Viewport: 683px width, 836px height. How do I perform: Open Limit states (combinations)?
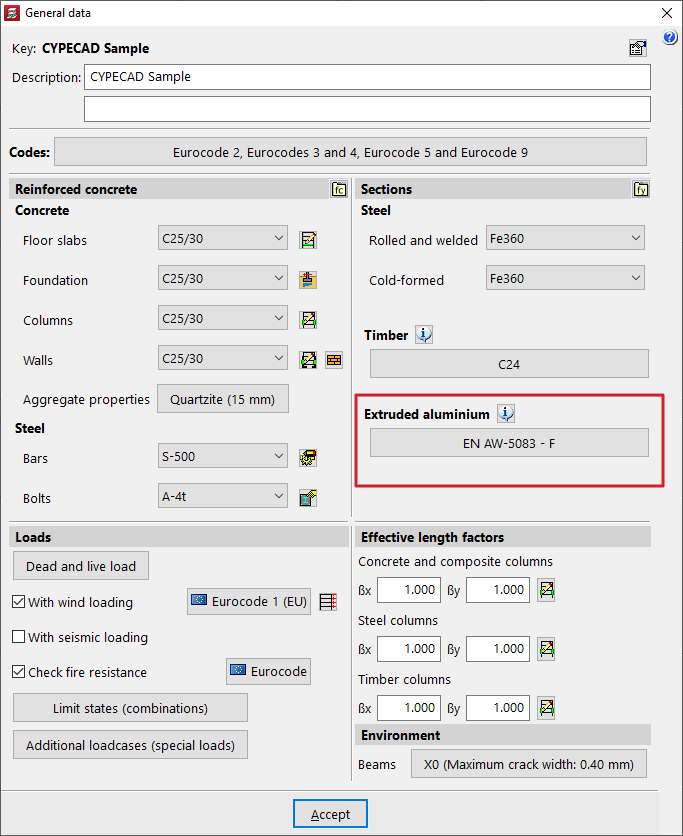pos(130,708)
